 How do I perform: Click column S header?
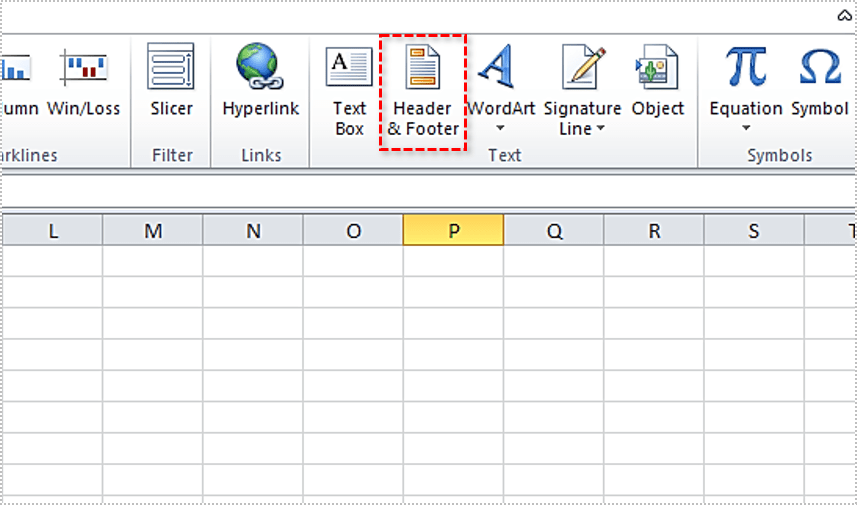[x=753, y=231]
